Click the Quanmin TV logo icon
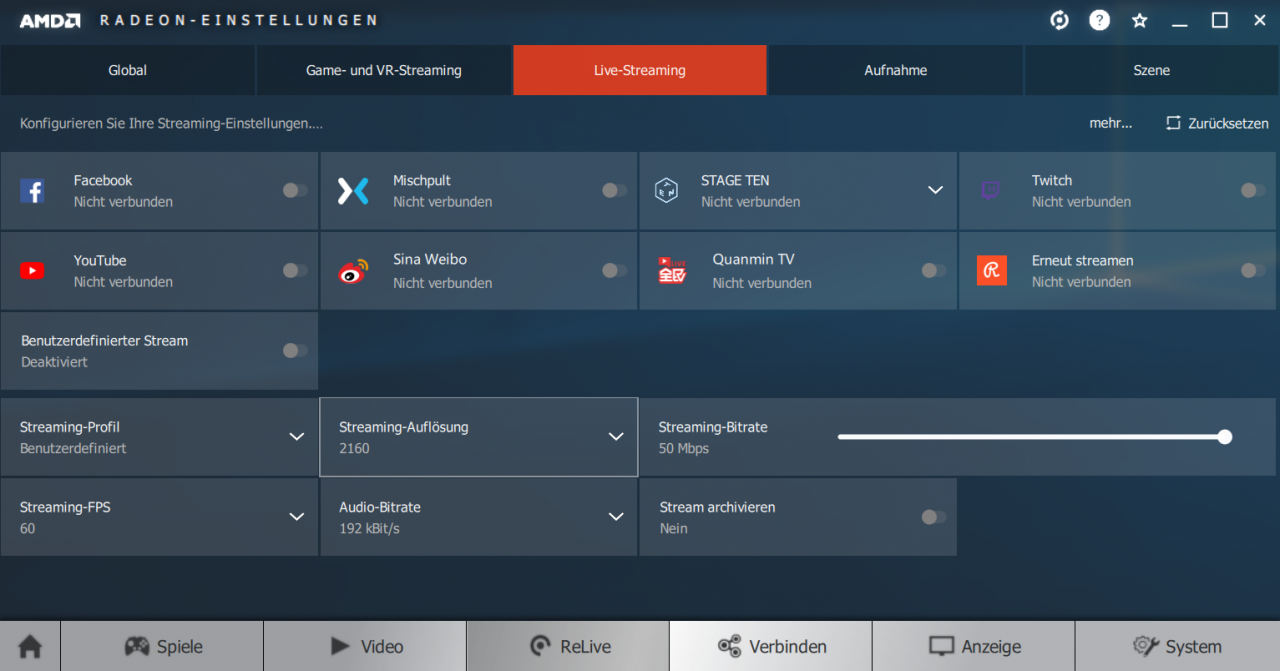Screen dimensions: 1280x671 click(672, 271)
